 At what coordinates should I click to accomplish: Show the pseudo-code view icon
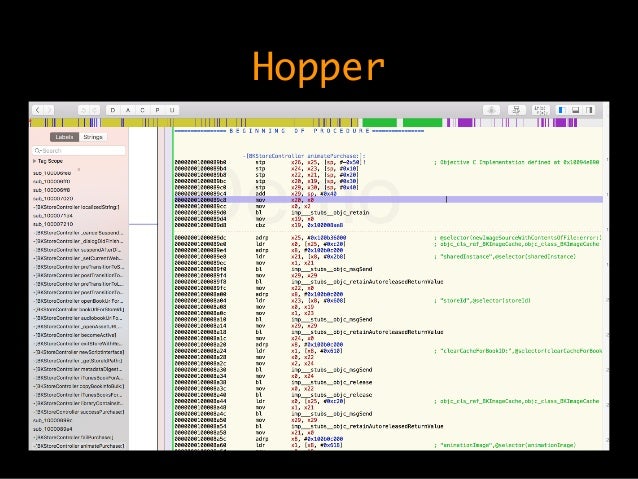pos(540,110)
